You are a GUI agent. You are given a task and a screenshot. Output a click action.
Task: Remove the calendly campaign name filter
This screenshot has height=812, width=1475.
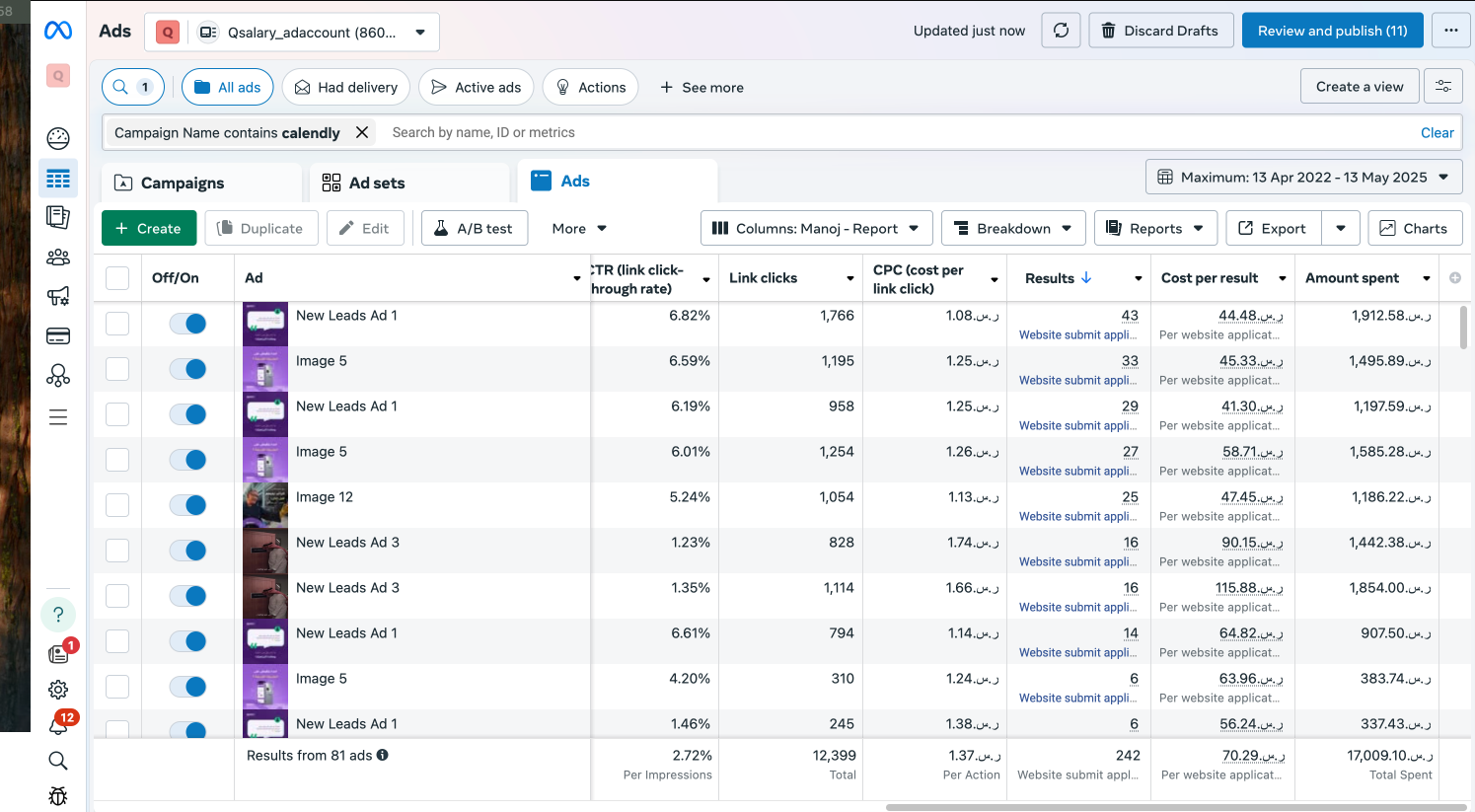click(x=362, y=132)
